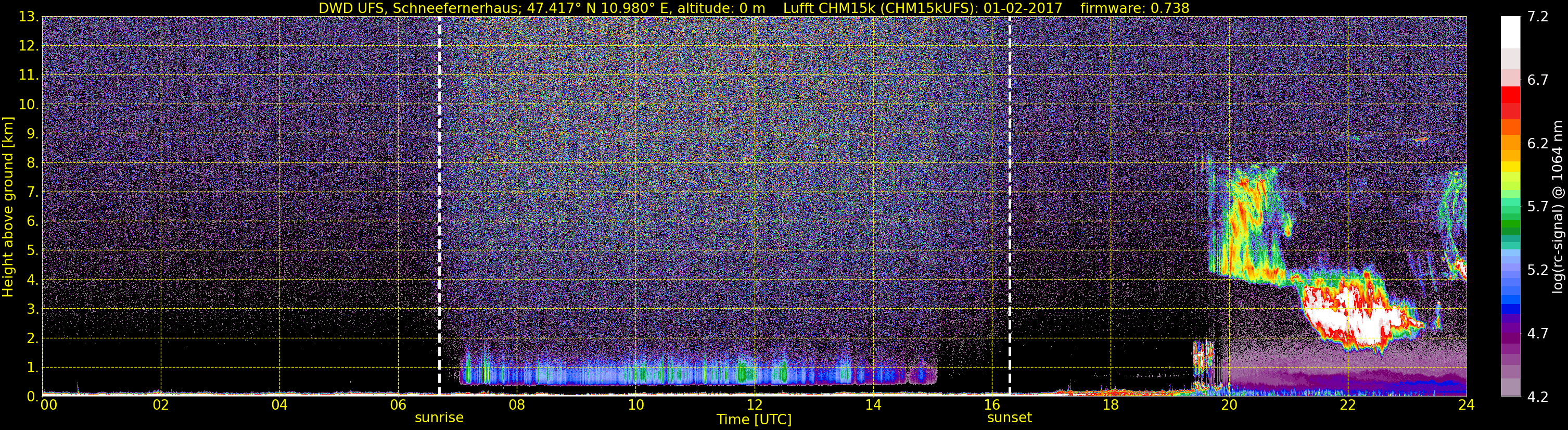Click the time axis tick '12'

click(x=754, y=405)
